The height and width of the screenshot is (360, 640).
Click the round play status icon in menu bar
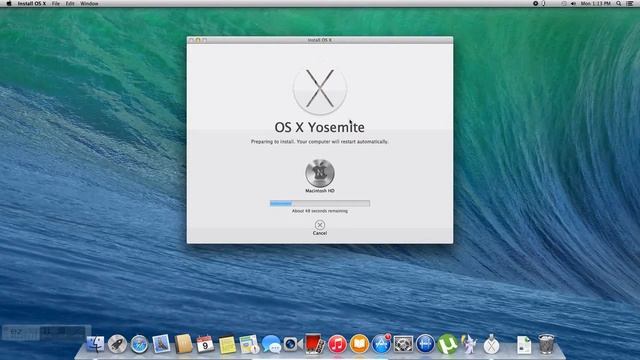click(x=536, y=3)
